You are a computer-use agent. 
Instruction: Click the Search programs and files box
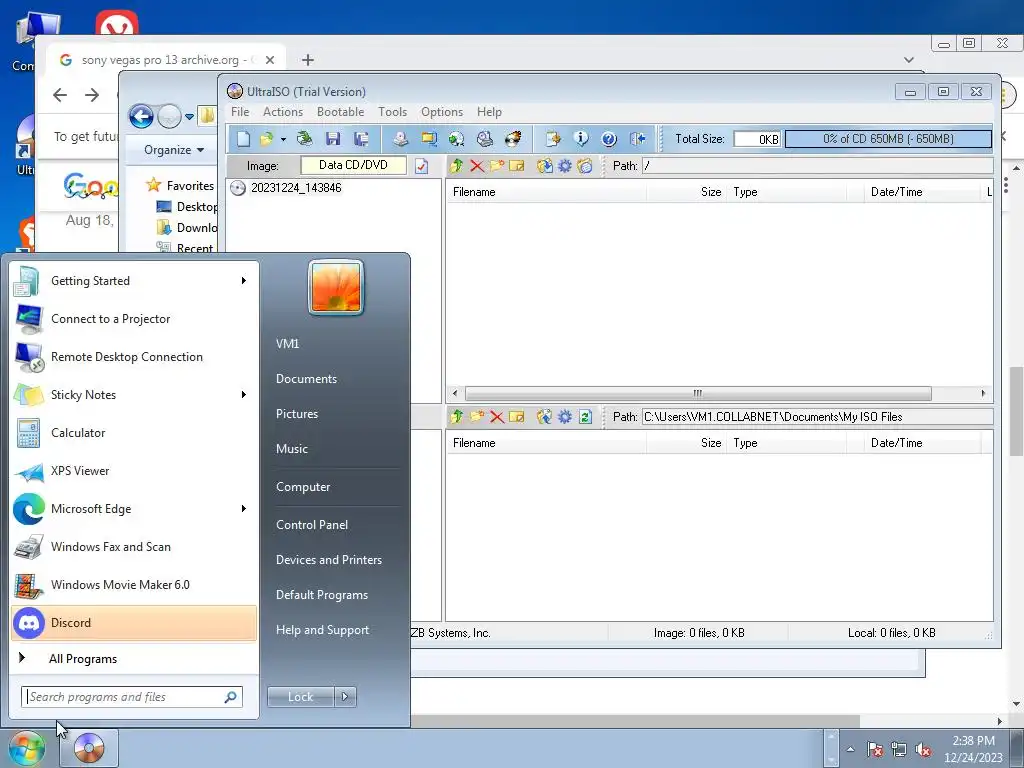pyautogui.click(x=132, y=697)
